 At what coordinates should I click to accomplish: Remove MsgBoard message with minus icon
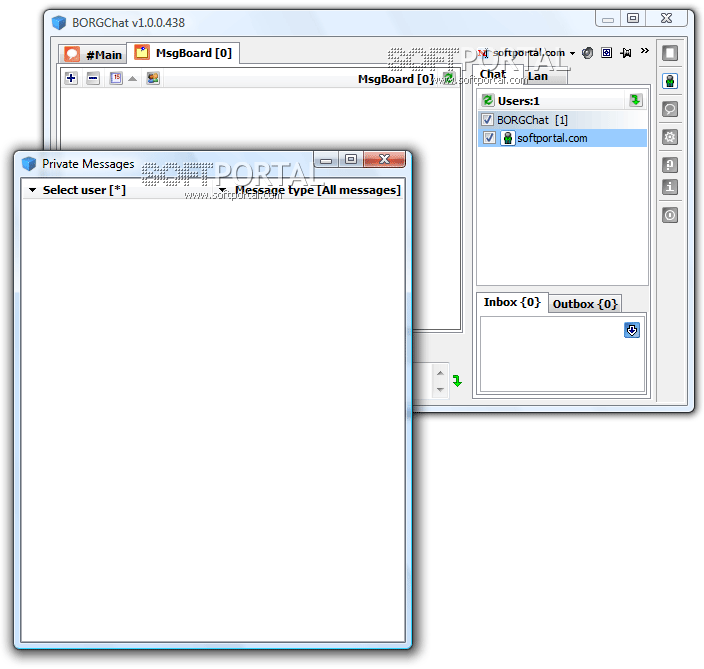pyautogui.click(x=93, y=79)
